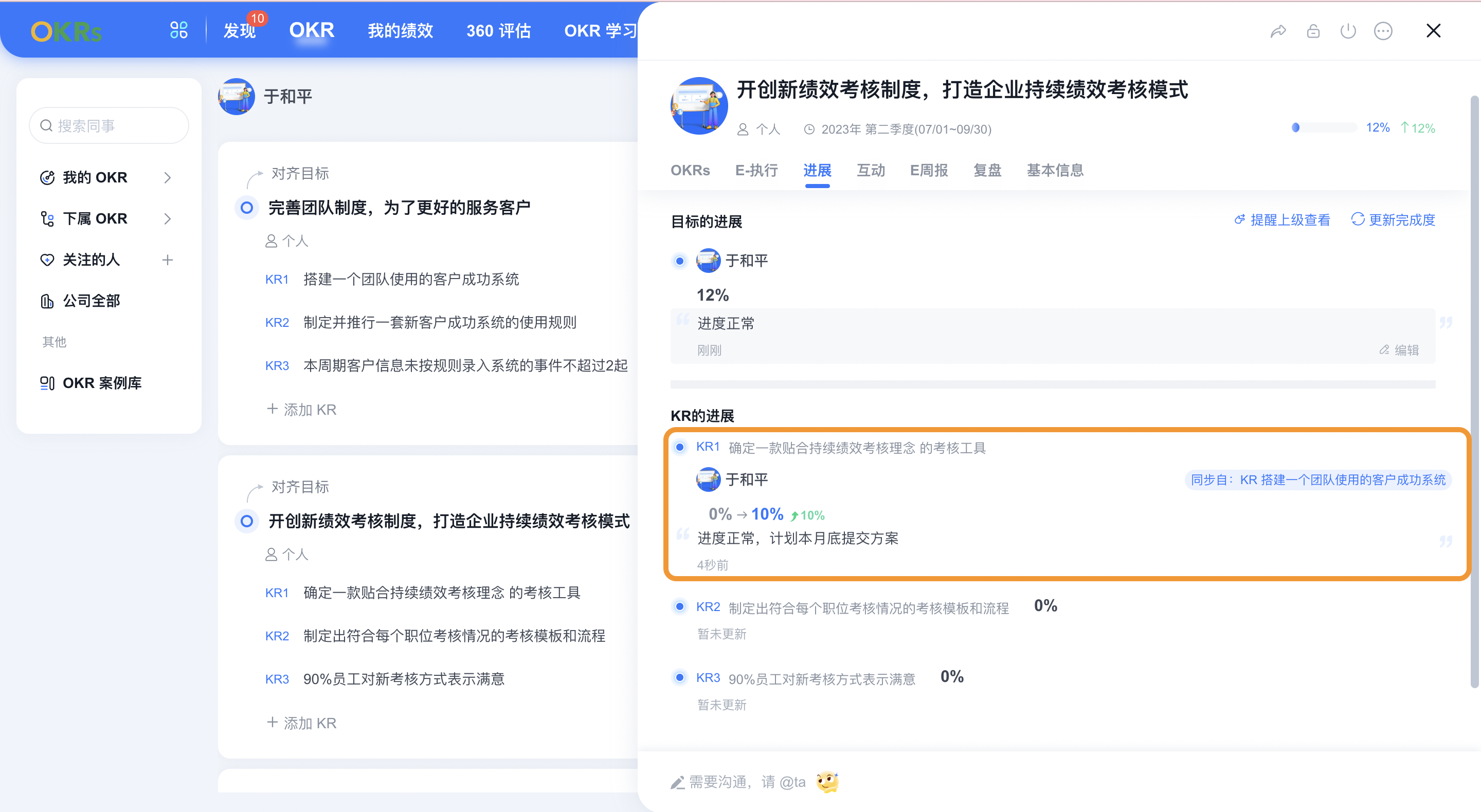Switch to the E-执行 tab
Viewport: 1481px width, 812px height.
coord(756,170)
